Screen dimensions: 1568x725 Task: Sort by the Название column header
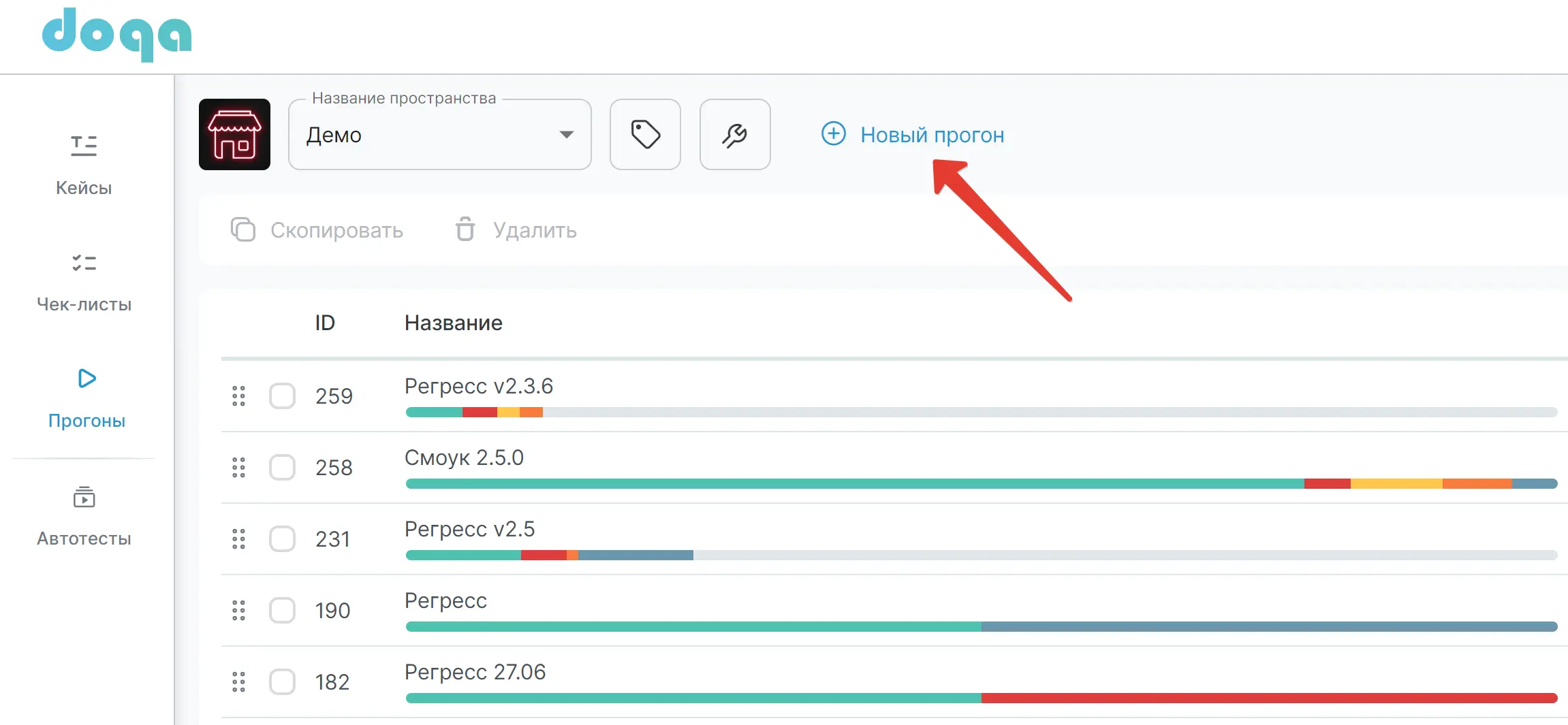453,323
